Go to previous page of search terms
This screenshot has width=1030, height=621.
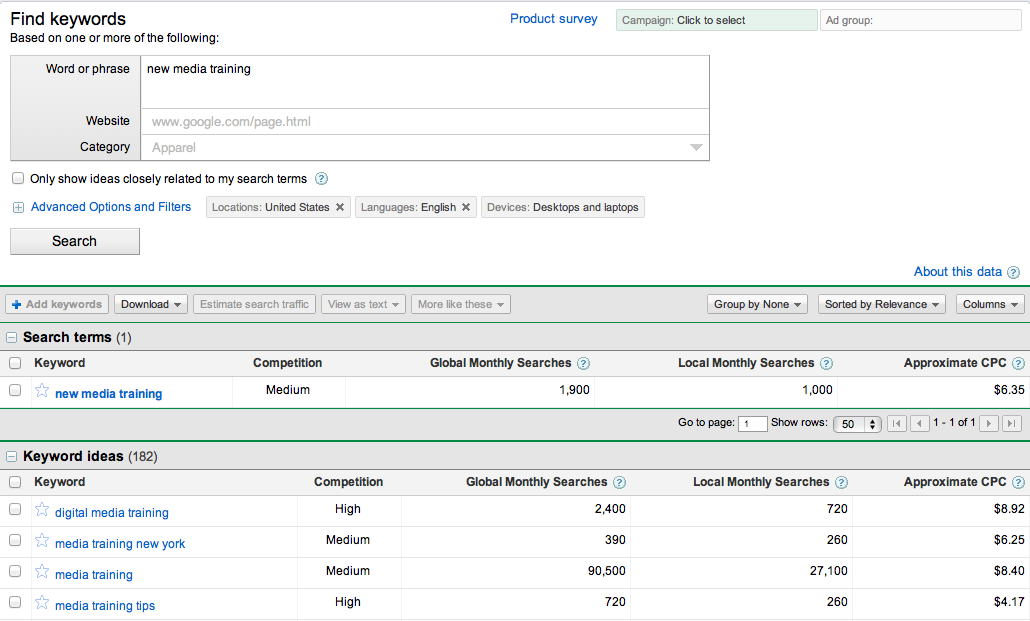[920, 423]
